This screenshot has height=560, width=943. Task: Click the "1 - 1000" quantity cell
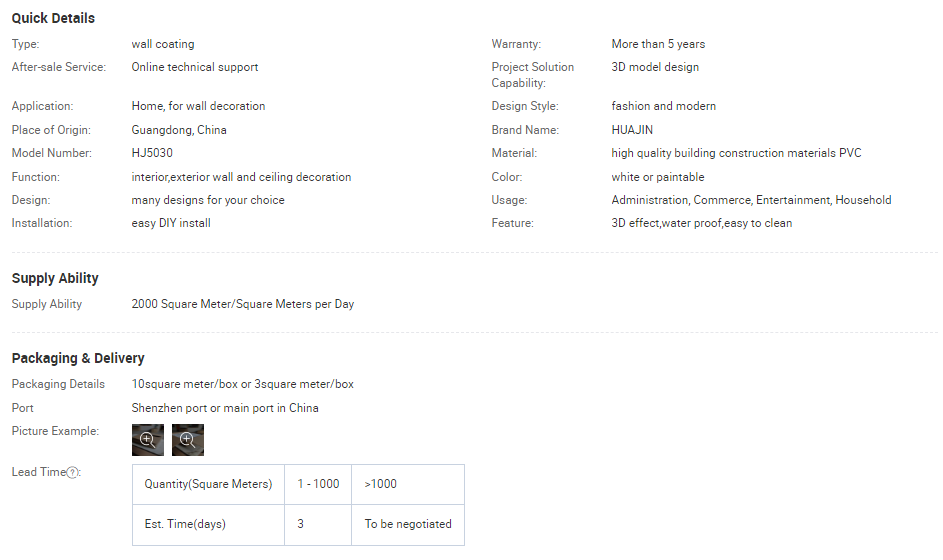[318, 484]
